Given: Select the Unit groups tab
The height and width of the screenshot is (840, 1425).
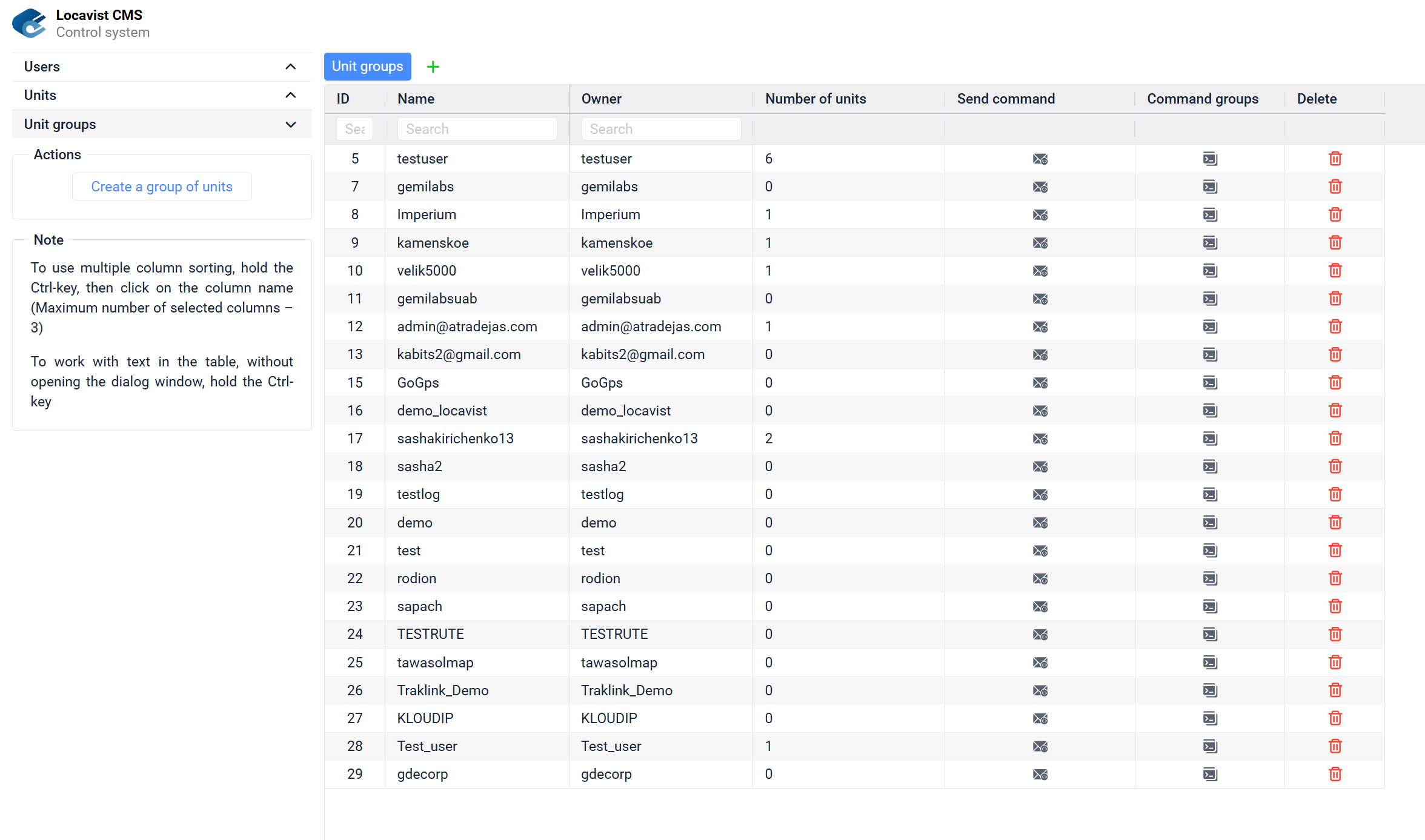Looking at the screenshot, I should coord(367,67).
